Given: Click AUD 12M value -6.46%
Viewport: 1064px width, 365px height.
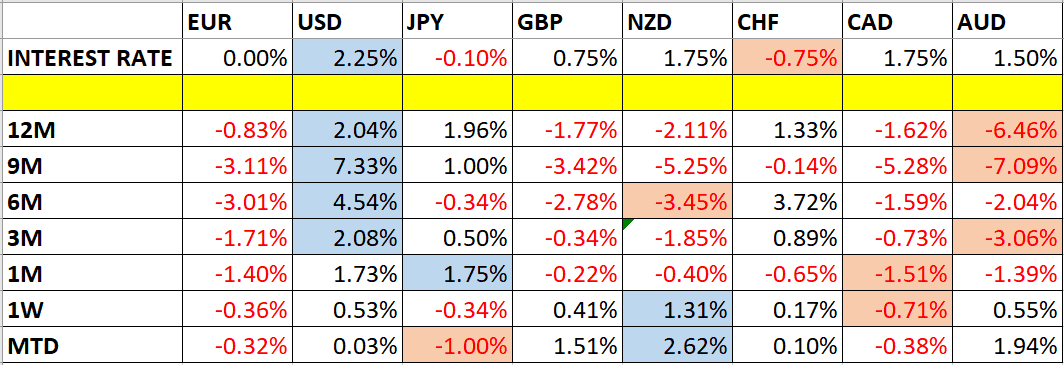Looking at the screenshot, I should click(1009, 129).
